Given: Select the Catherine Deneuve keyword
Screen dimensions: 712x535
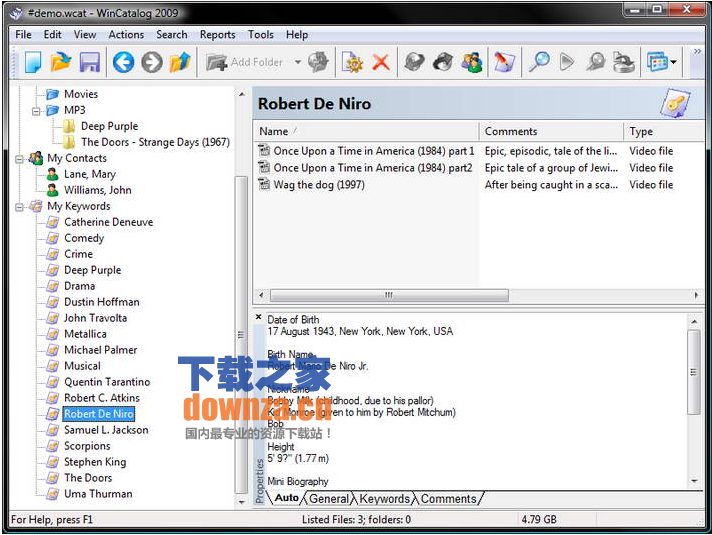Looking at the screenshot, I should [x=109, y=222].
